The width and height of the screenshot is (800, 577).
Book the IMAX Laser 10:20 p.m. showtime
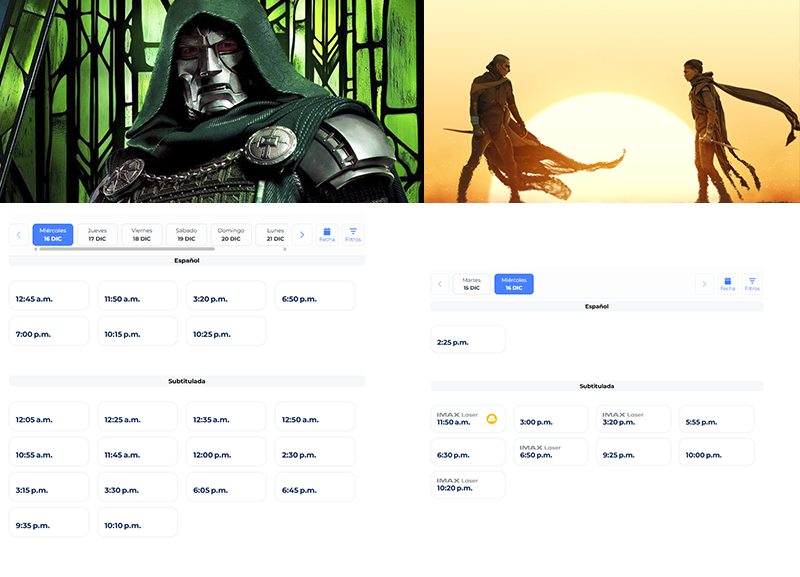coord(468,485)
